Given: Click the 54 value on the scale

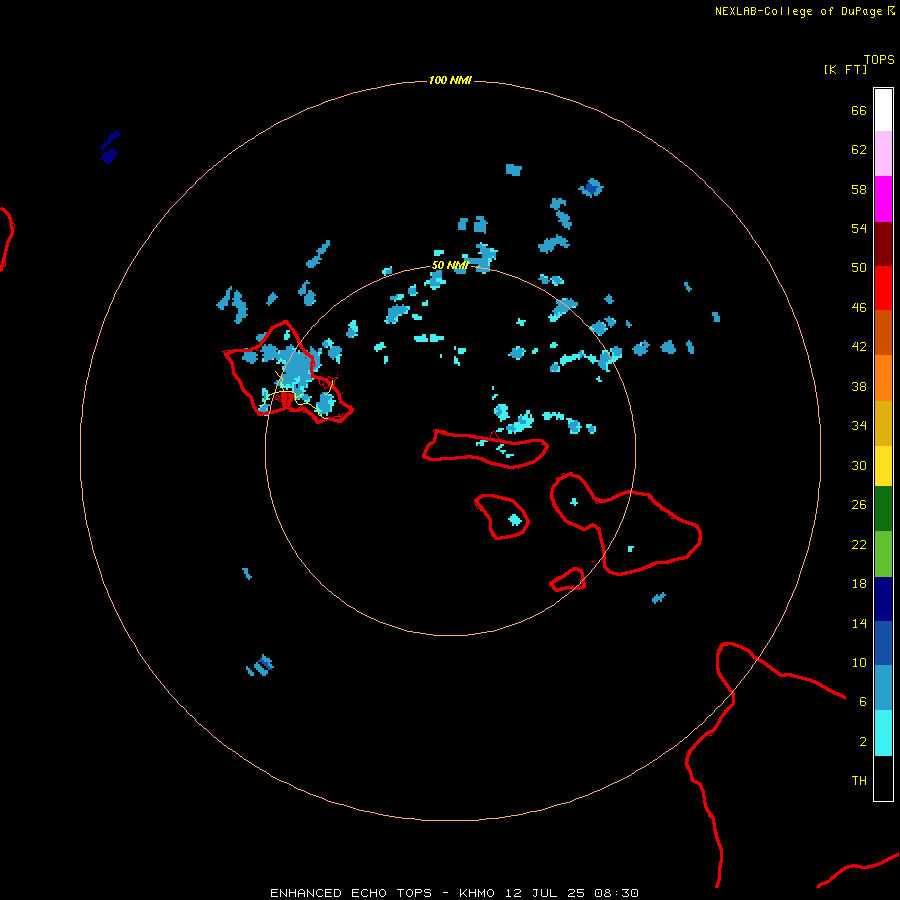Looking at the screenshot, I should [x=859, y=228].
